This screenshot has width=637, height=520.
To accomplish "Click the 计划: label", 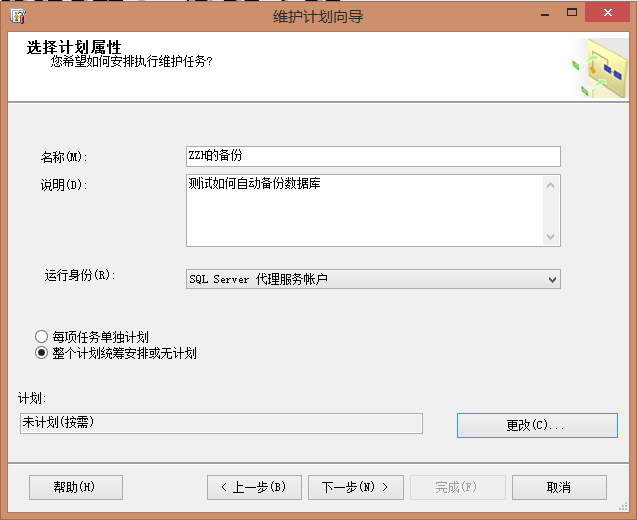I will pyautogui.click(x=32, y=398).
